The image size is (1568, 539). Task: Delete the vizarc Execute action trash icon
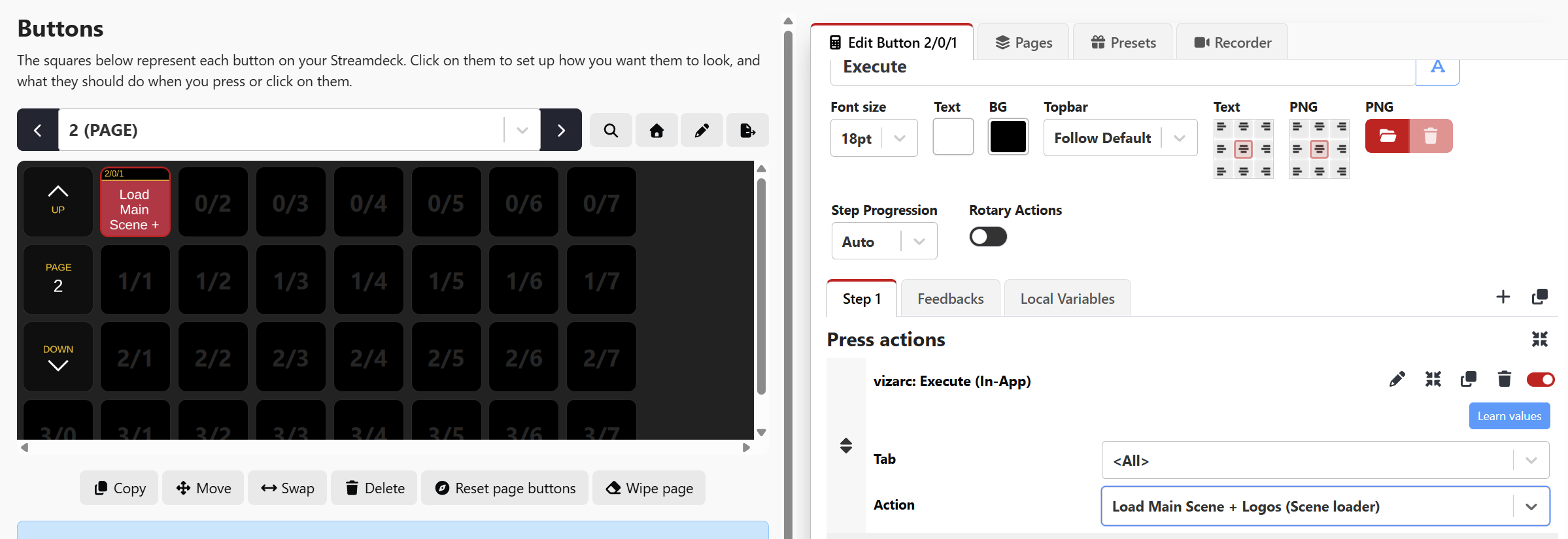(1504, 380)
